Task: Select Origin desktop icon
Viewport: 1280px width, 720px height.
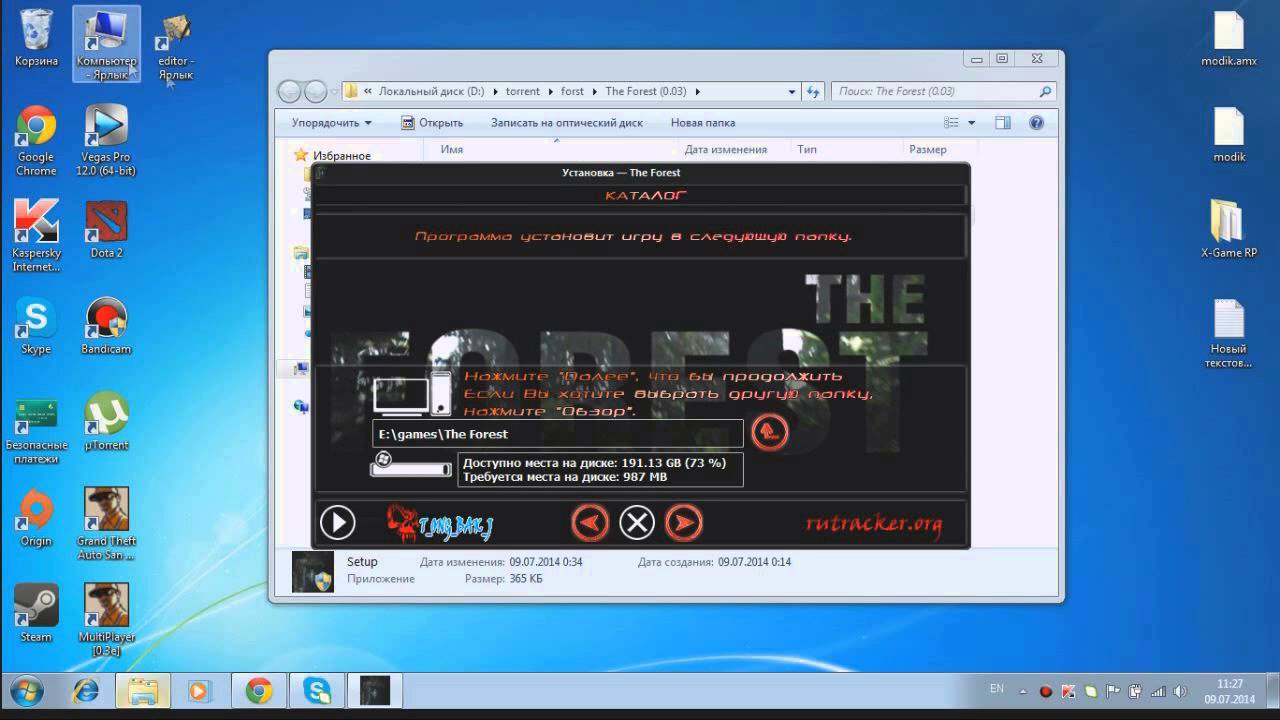Action: pyautogui.click(x=36, y=519)
